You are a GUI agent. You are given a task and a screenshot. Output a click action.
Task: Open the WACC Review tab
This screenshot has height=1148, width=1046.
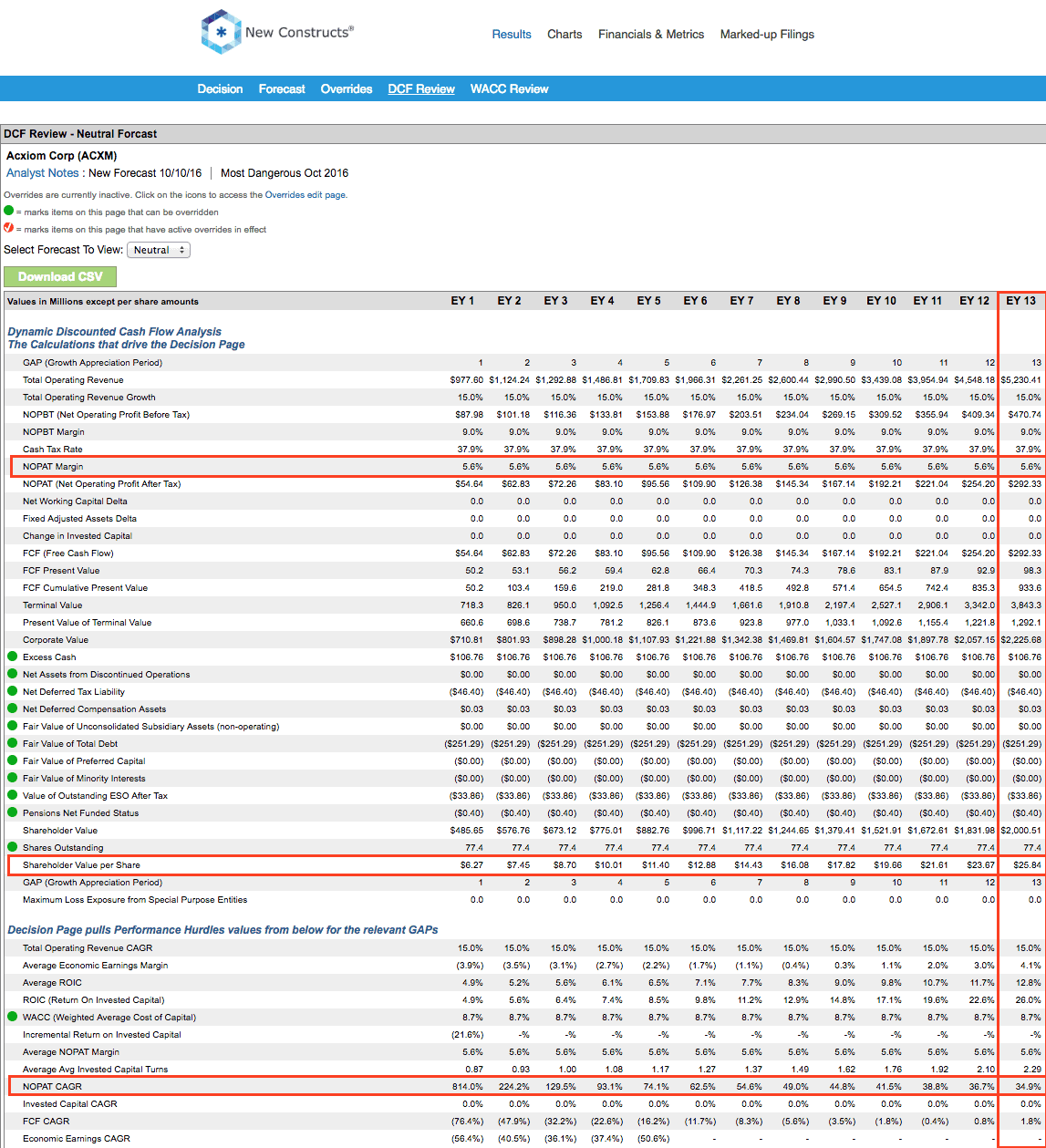510,88
